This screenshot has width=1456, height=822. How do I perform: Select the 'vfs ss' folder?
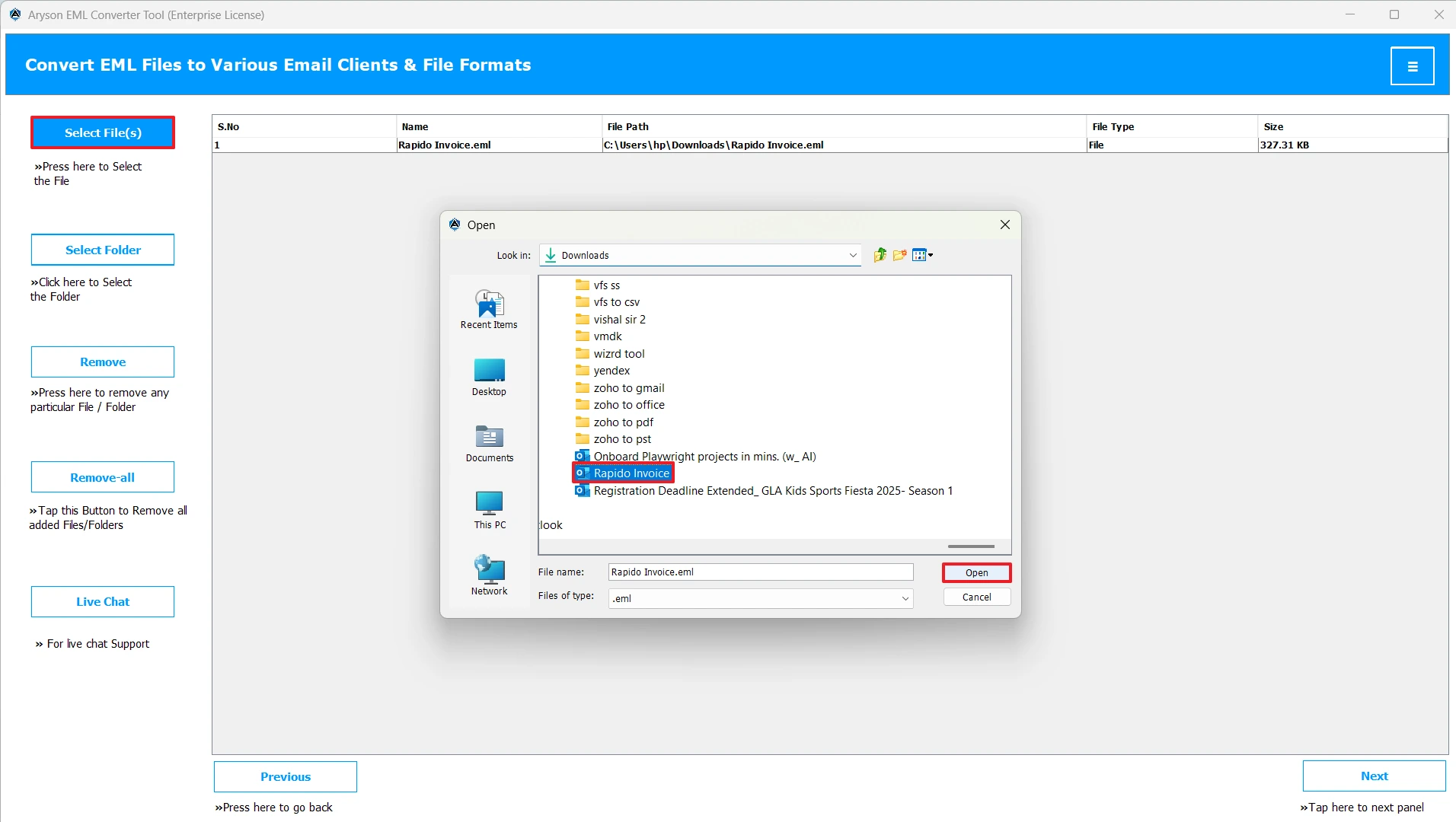pyautogui.click(x=598, y=285)
